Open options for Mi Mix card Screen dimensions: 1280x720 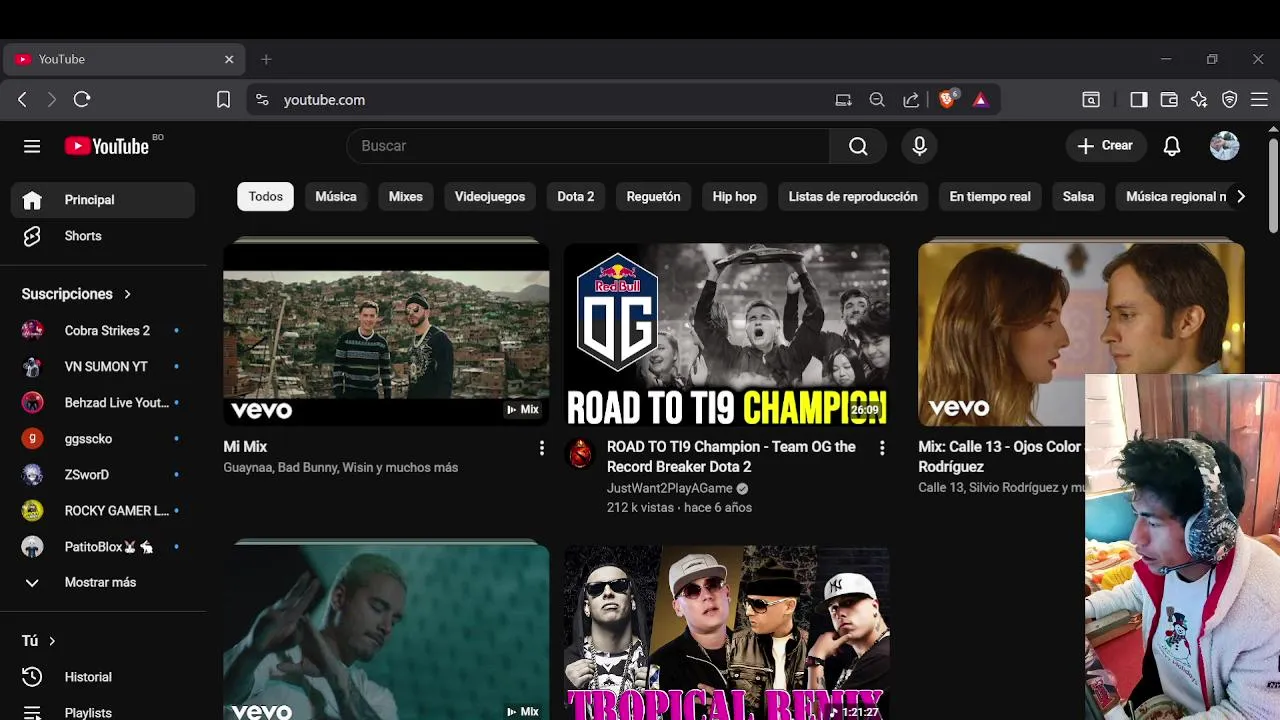[542, 448]
